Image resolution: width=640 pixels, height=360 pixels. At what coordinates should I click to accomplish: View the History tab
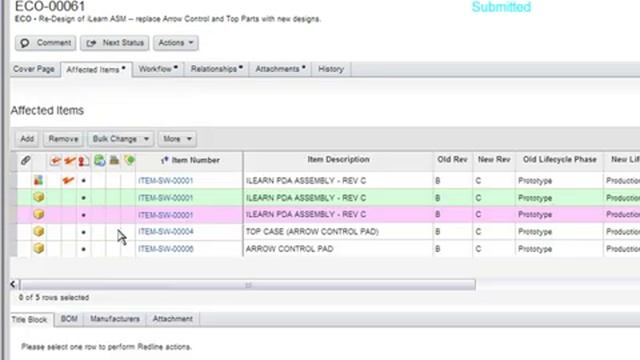pyautogui.click(x=331, y=69)
